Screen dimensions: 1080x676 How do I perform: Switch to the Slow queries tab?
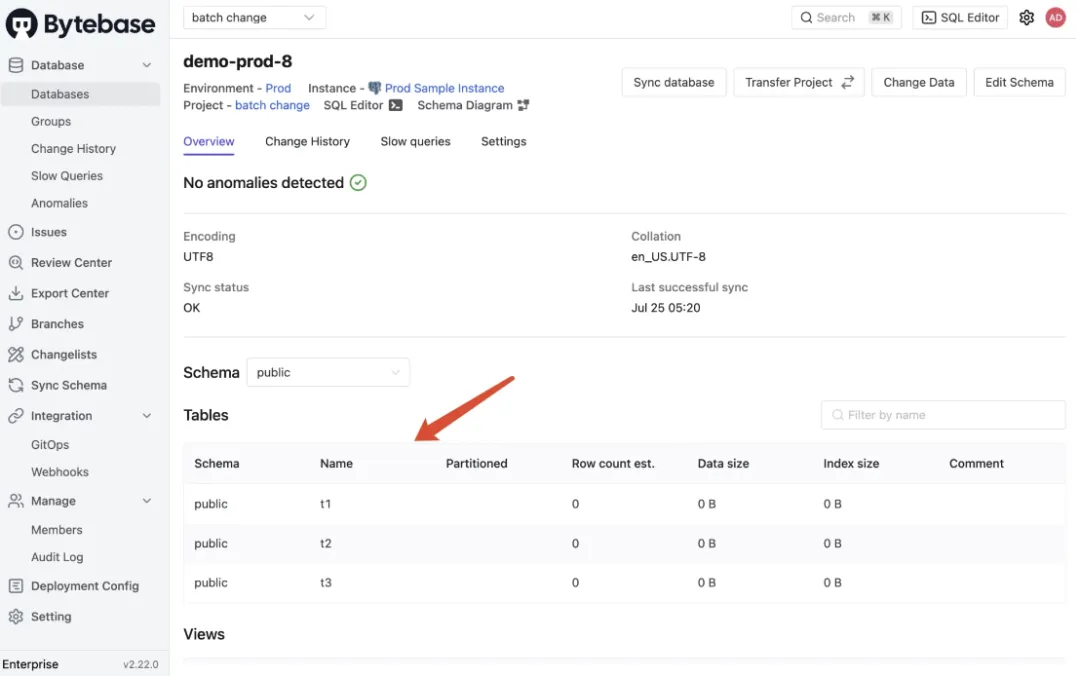click(x=415, y=142)
